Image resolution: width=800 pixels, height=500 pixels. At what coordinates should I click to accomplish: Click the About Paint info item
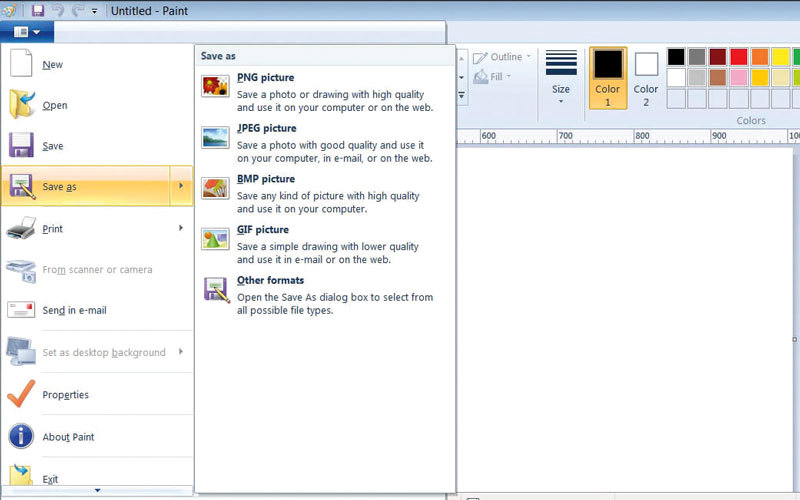(x=68, y=437)
